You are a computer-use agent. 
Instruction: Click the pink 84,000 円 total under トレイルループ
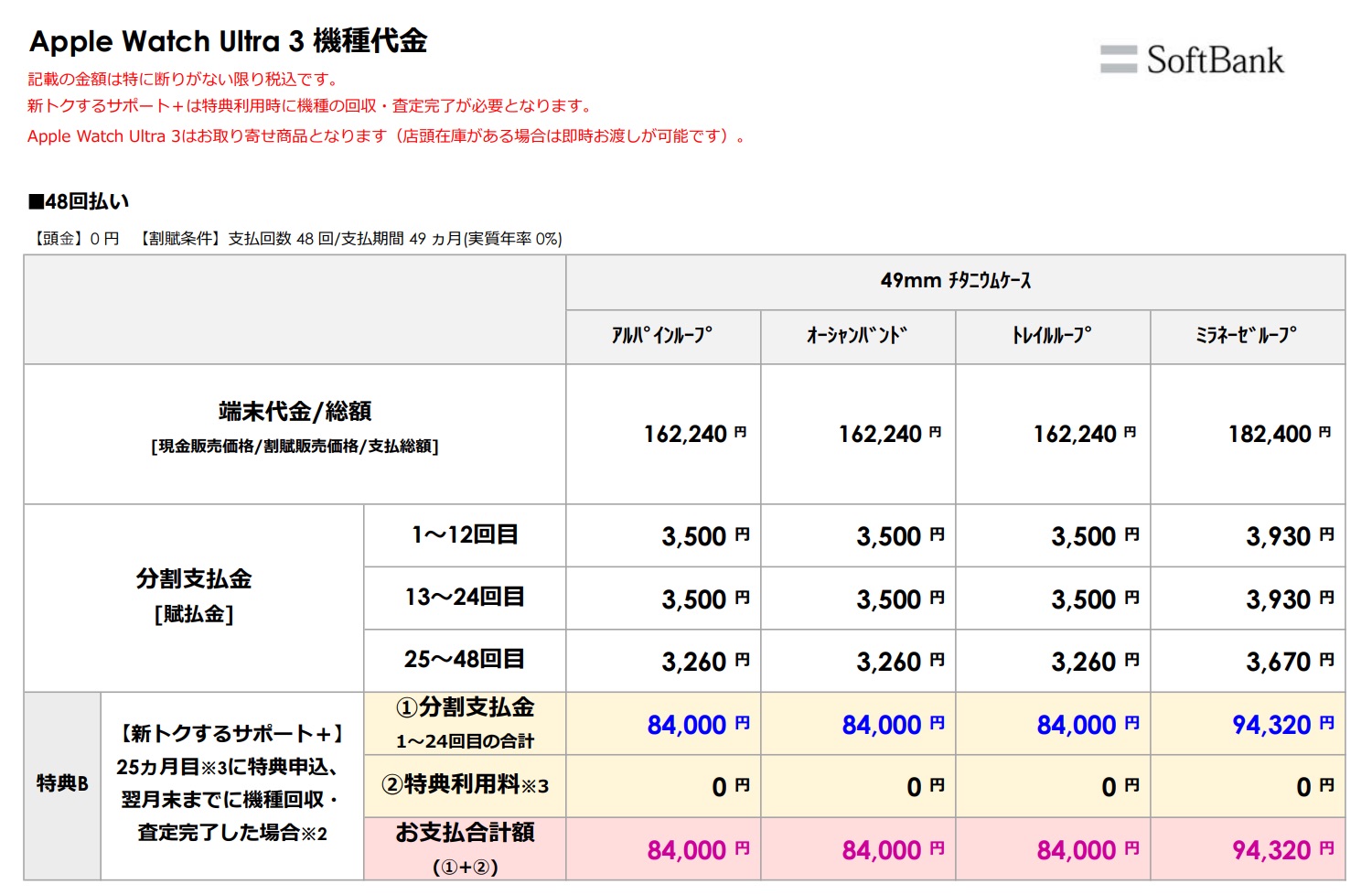click(1088, 851)
